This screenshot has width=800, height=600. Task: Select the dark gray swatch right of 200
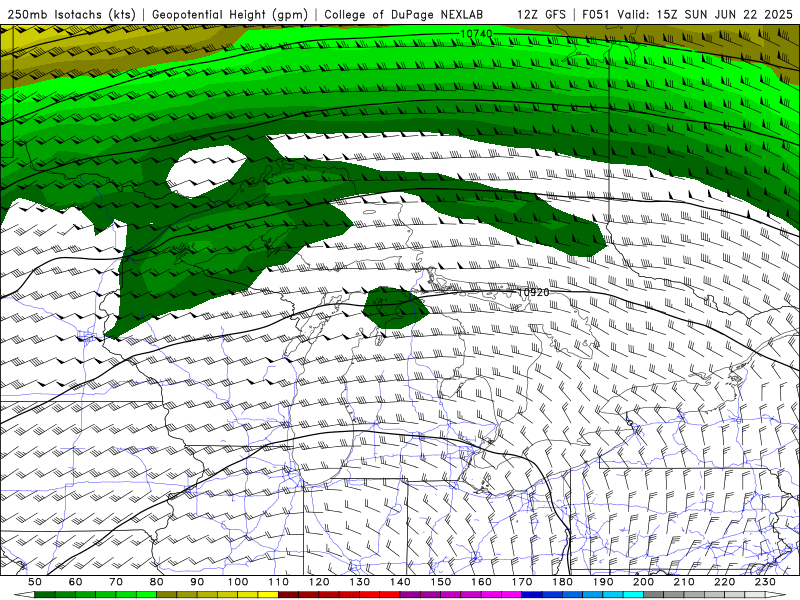654,595
